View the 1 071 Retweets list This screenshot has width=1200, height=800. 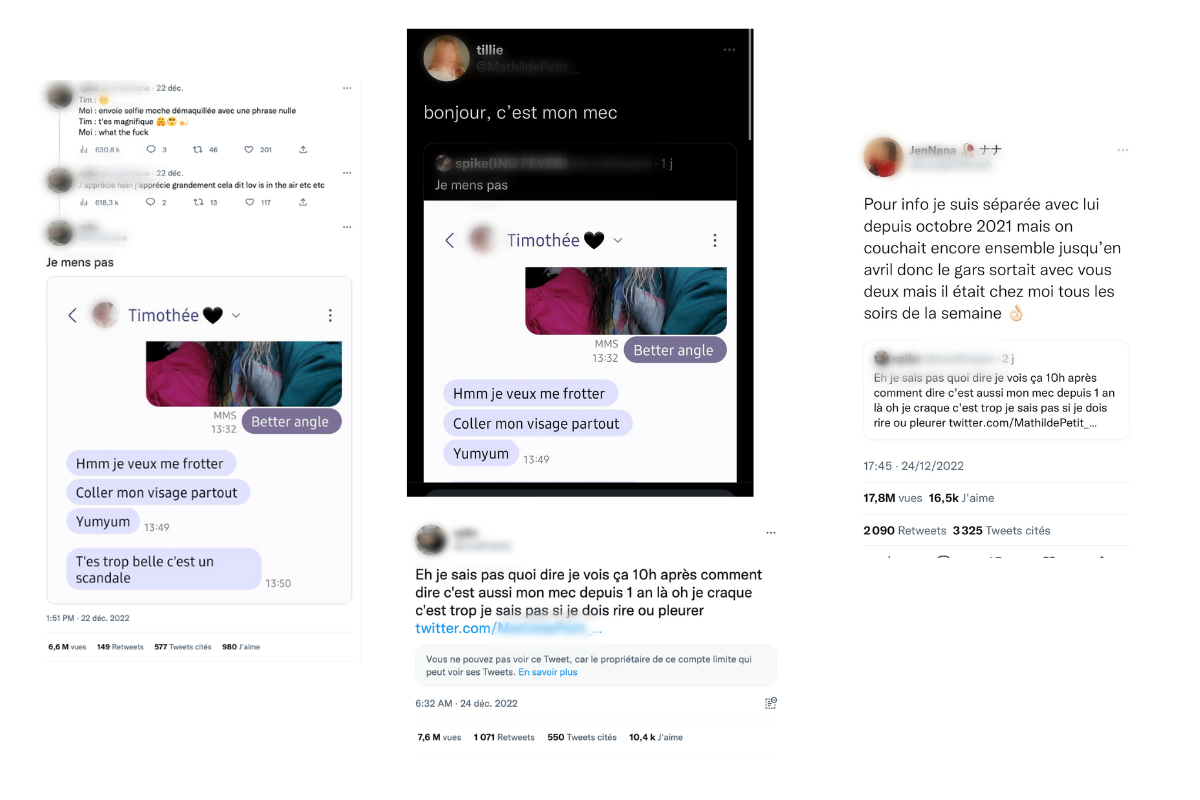tap(504, 737)
